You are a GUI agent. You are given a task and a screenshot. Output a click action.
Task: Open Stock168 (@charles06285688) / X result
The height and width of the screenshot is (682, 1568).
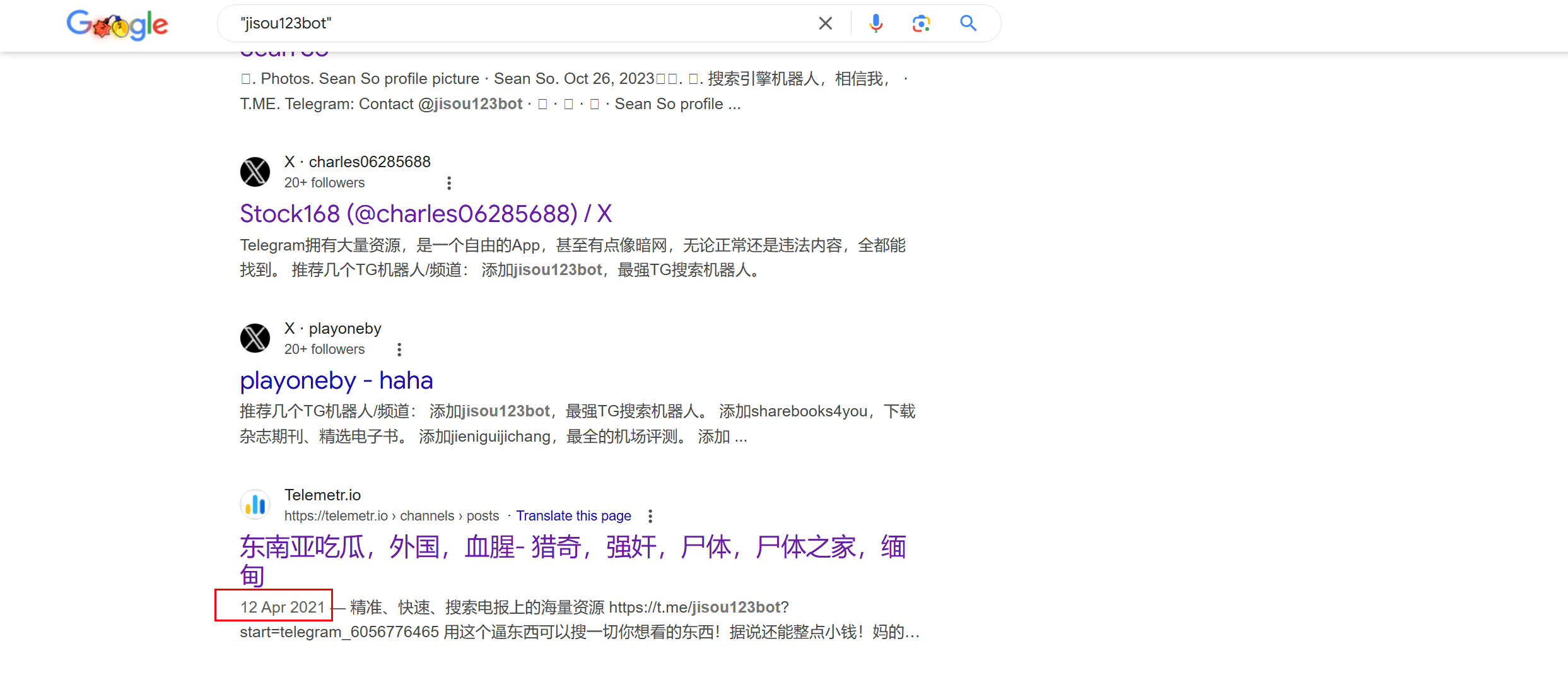(426, 214)
